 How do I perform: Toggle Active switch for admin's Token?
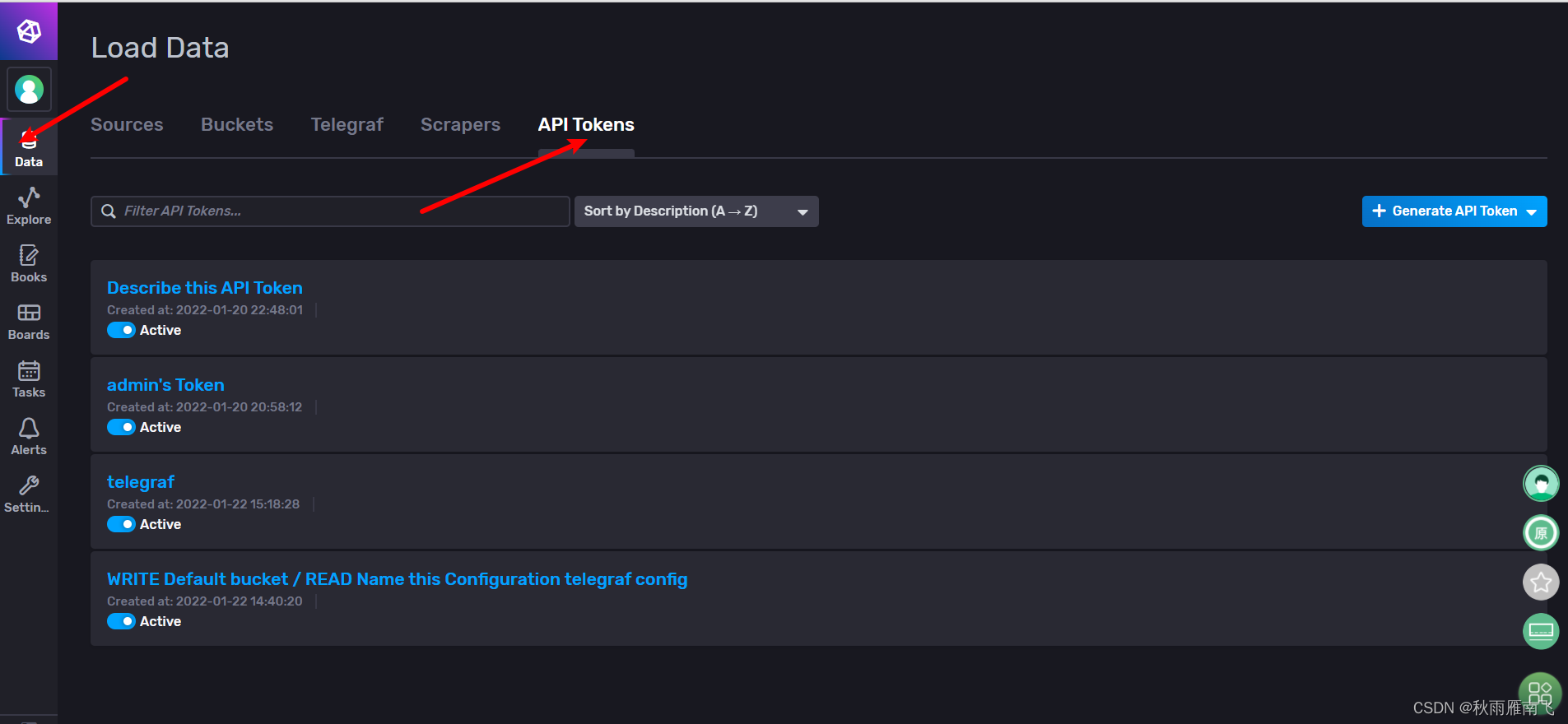click(121, 427)
